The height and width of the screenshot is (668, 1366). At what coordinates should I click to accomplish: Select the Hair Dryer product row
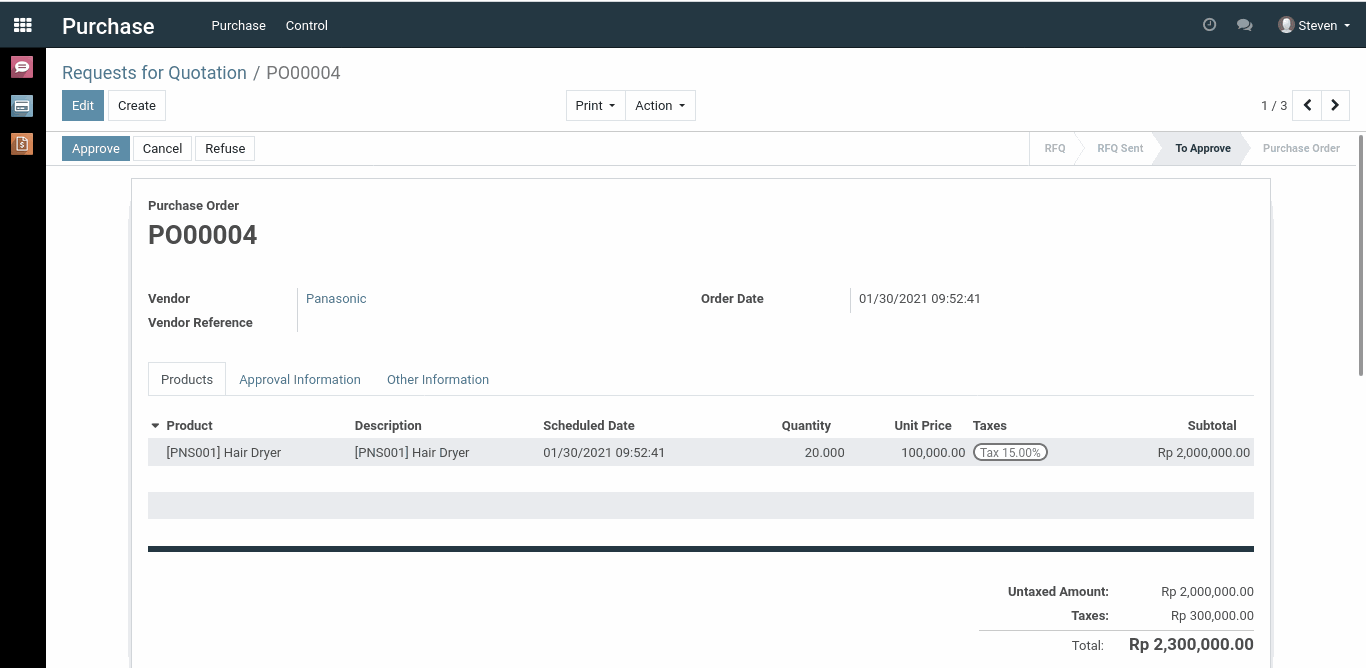click(224, 453)
